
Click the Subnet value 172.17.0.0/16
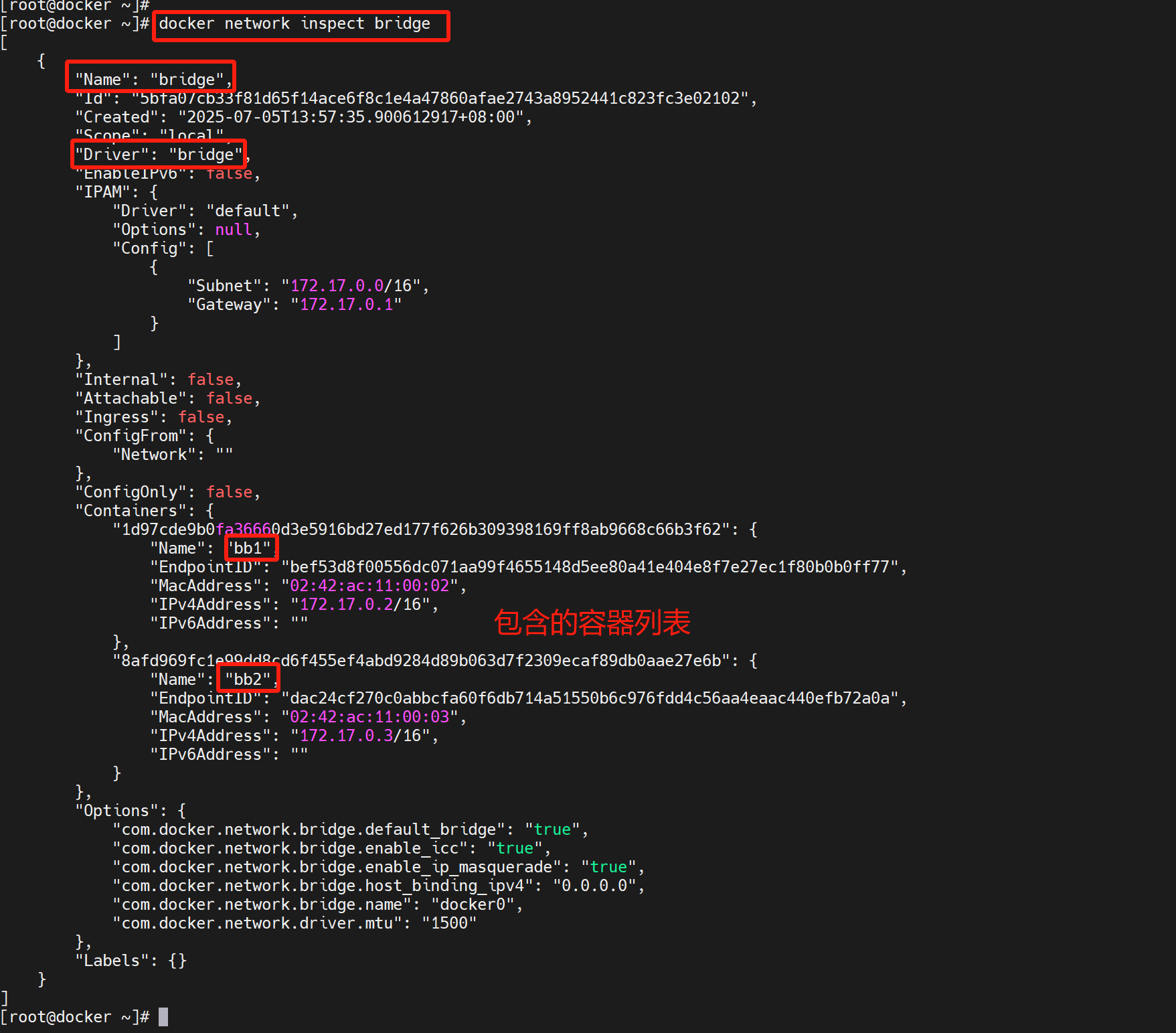coord(351,286)
